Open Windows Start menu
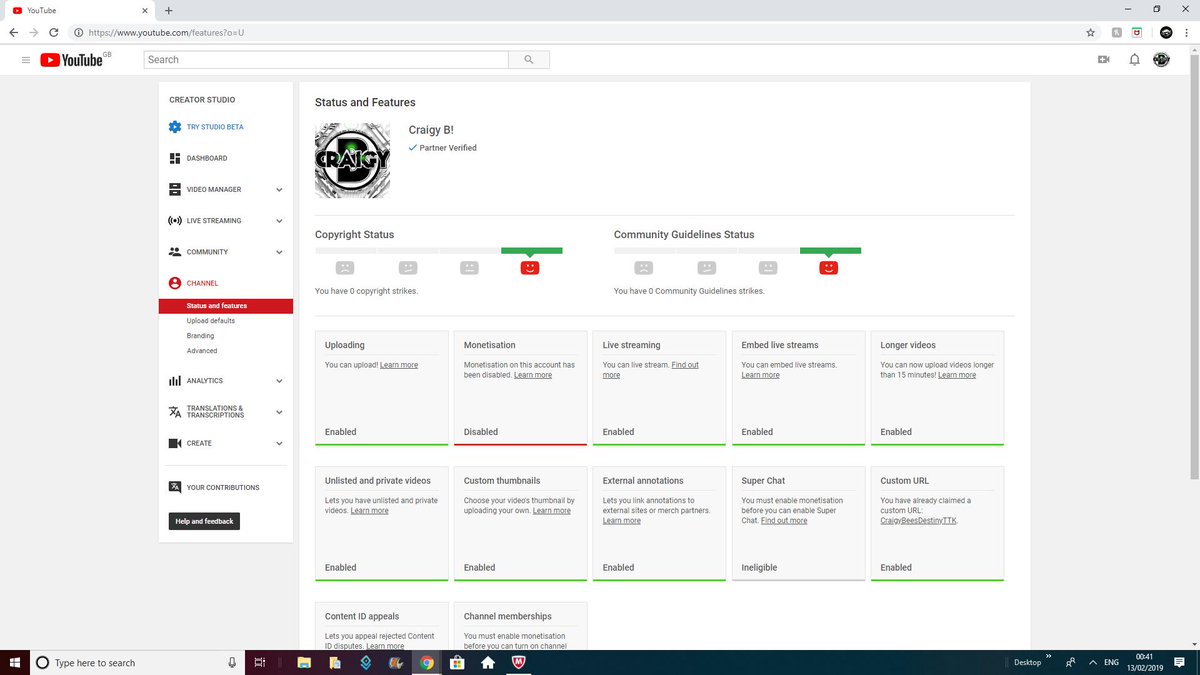 tap(14, 662)
